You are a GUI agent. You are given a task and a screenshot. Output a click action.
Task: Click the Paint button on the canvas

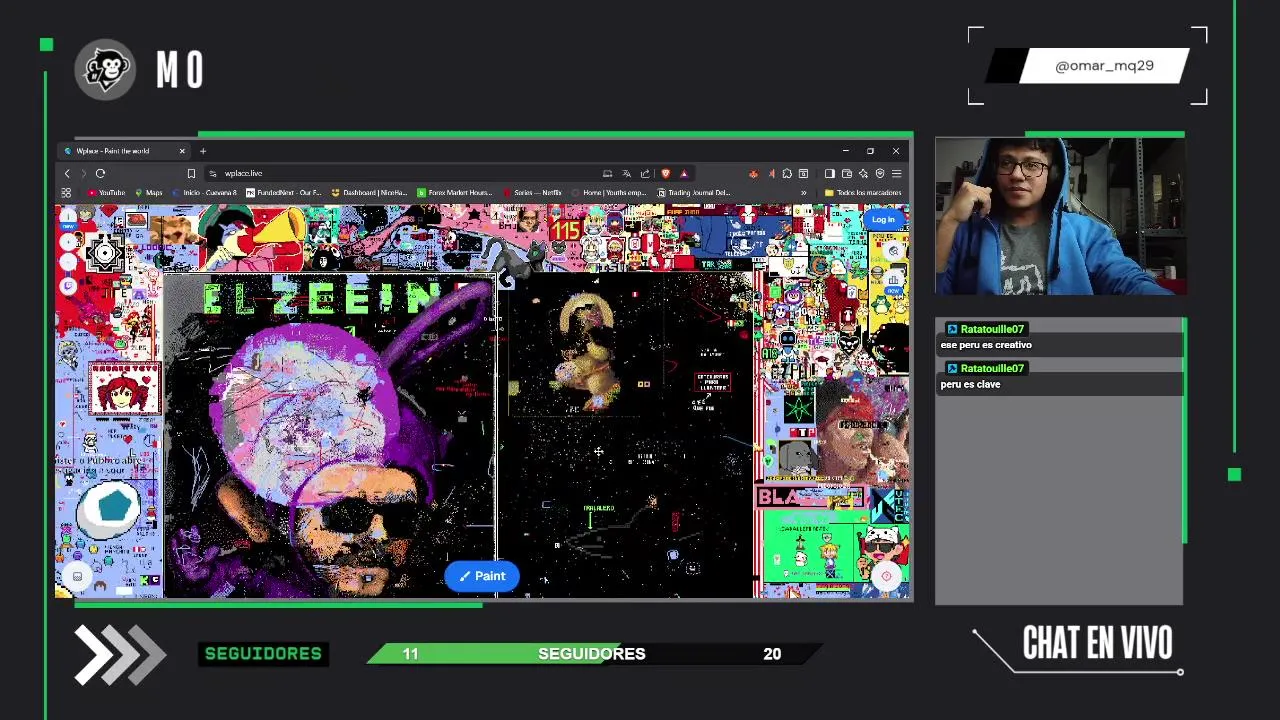coord(482,576)
